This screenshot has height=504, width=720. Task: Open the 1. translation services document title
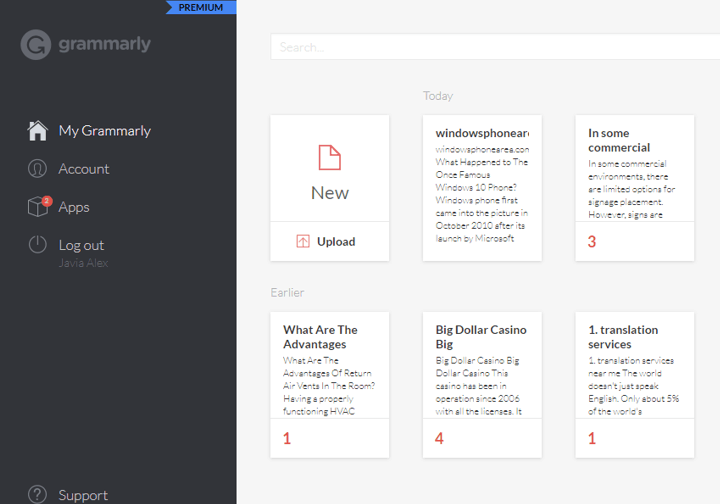click(623, 337)
